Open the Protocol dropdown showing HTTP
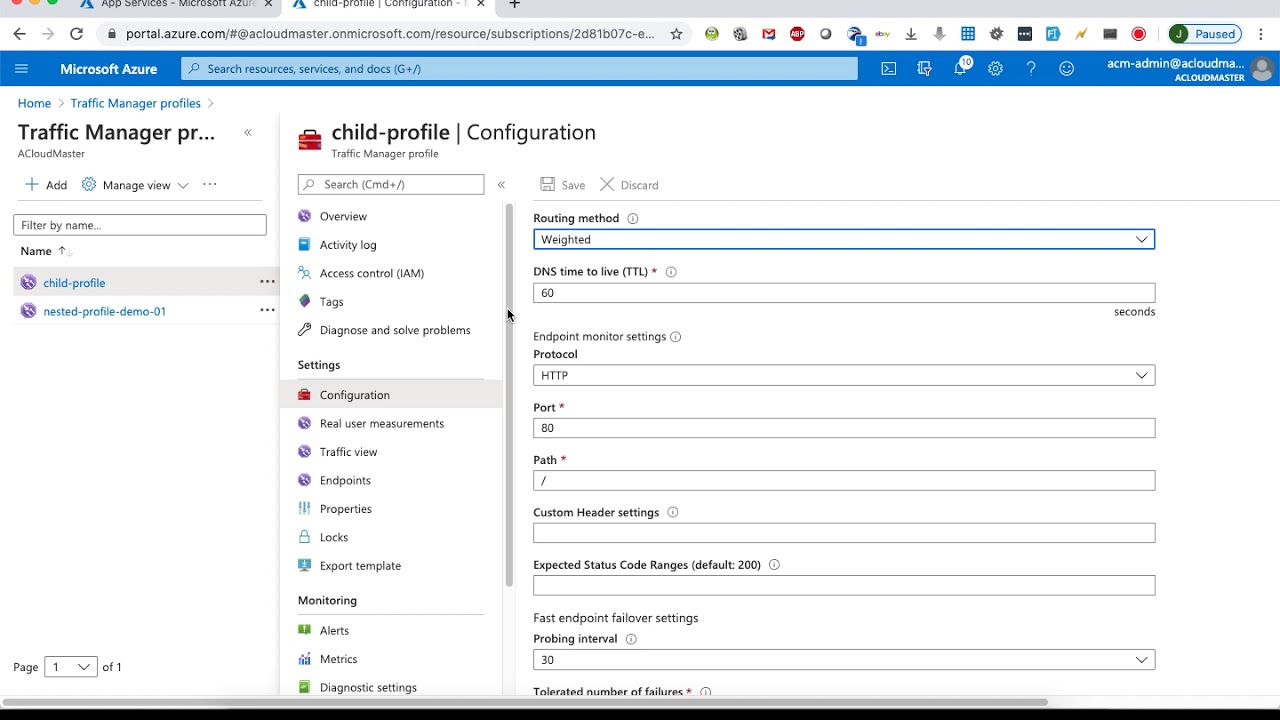The image size is (1280, 720). click(x=844, y=375)
